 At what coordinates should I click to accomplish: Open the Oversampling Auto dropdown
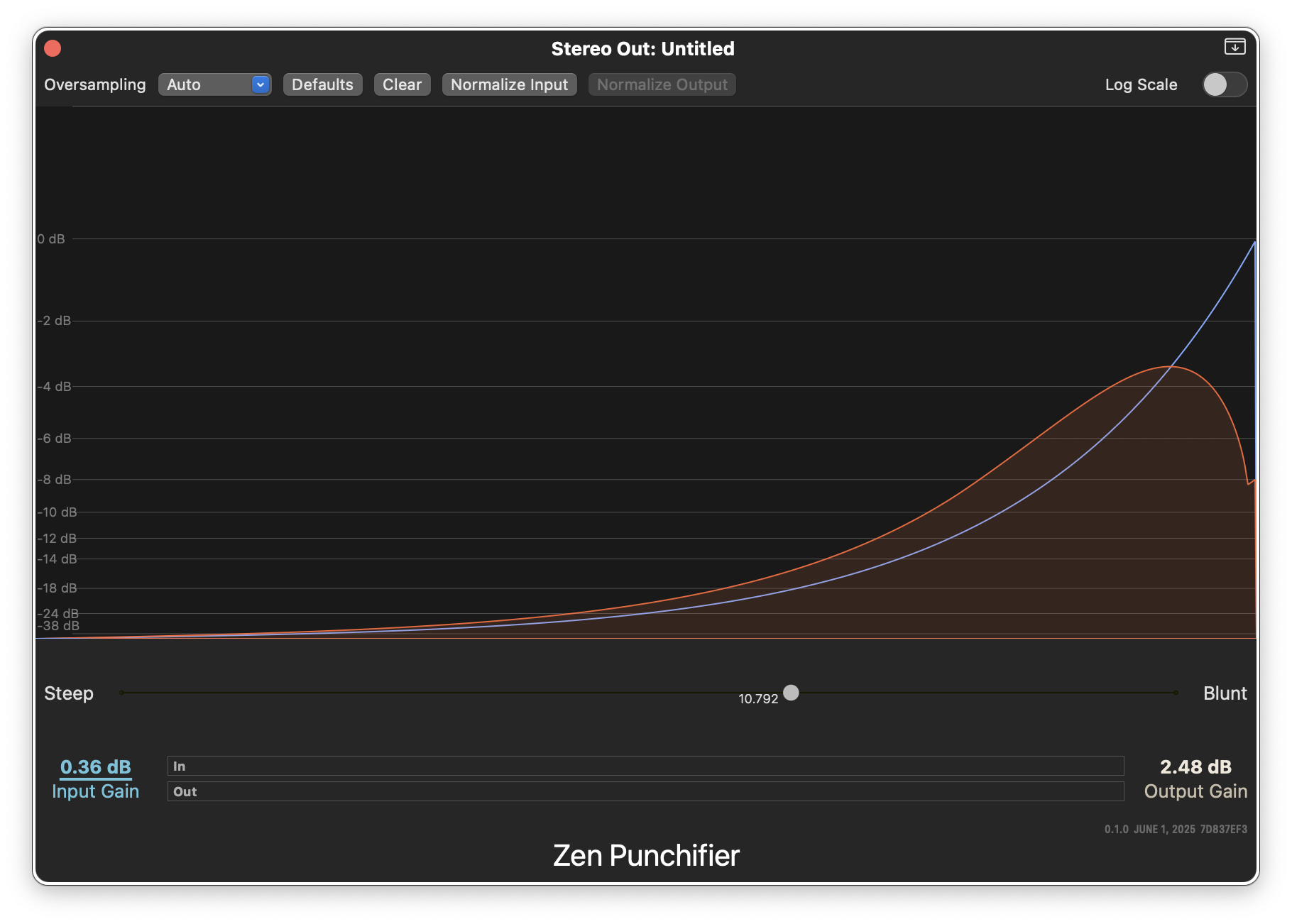pos(214,84)
